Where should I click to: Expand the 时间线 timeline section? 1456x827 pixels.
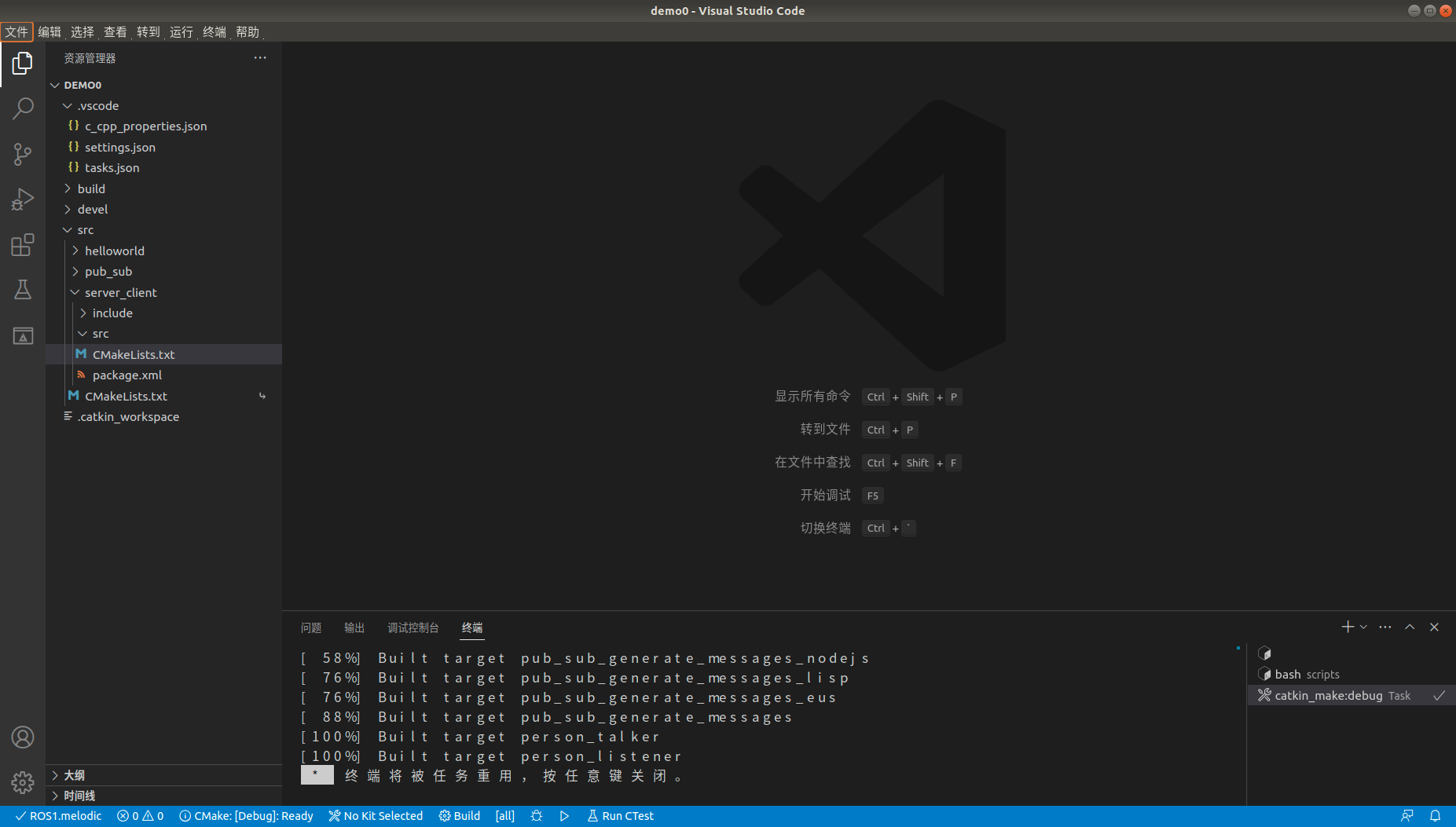click(x=163, y=796)
